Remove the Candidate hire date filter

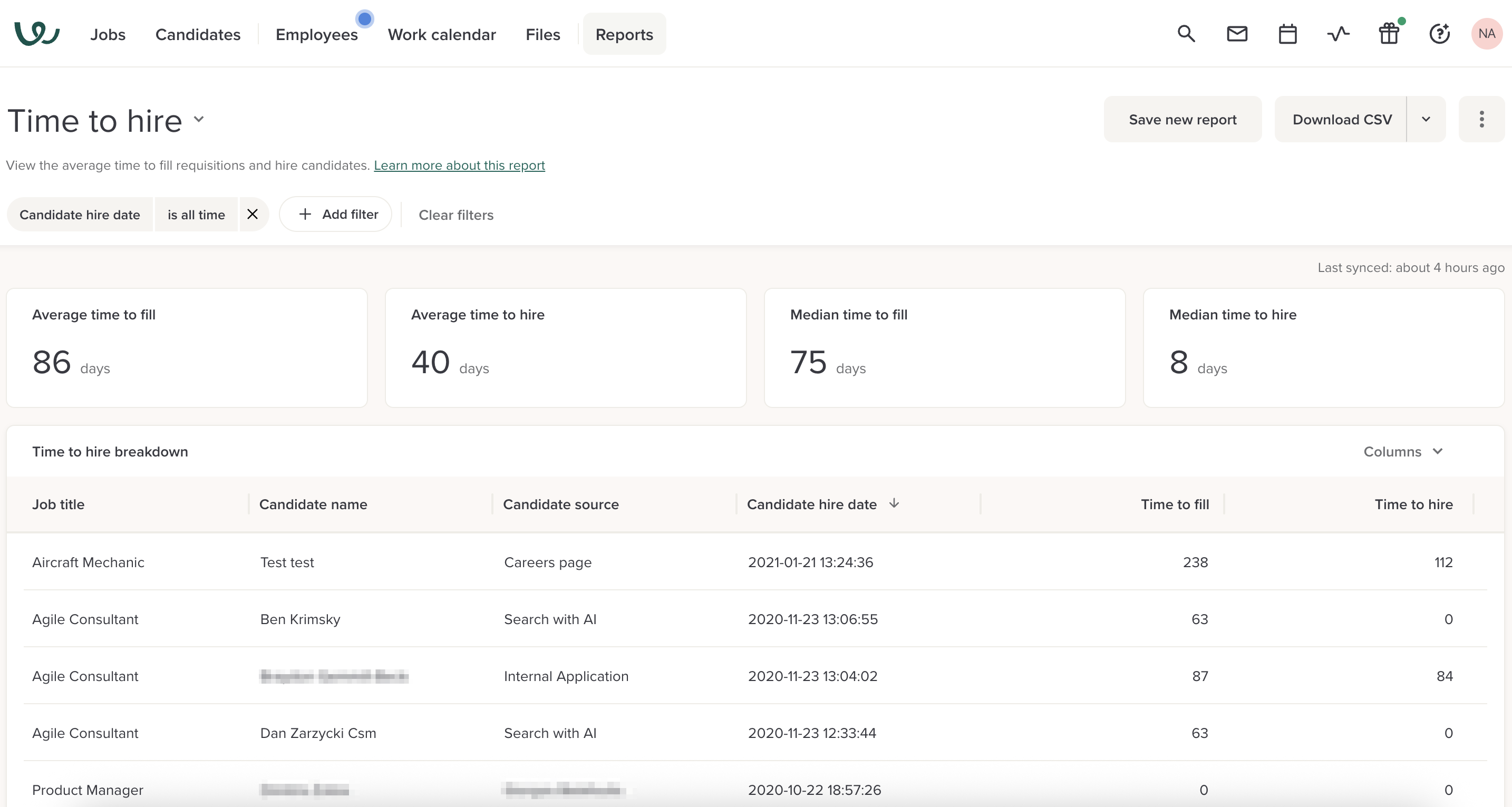pyautogui.click(x=253, y=214)
